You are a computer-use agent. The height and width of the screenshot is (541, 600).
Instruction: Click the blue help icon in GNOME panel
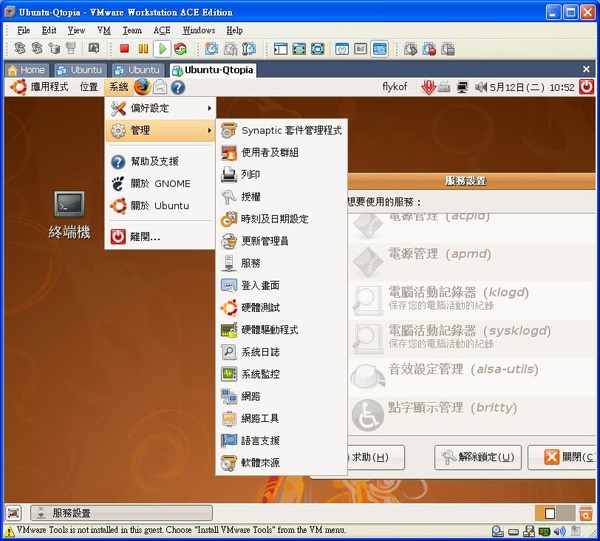click(x=178, y=87)
